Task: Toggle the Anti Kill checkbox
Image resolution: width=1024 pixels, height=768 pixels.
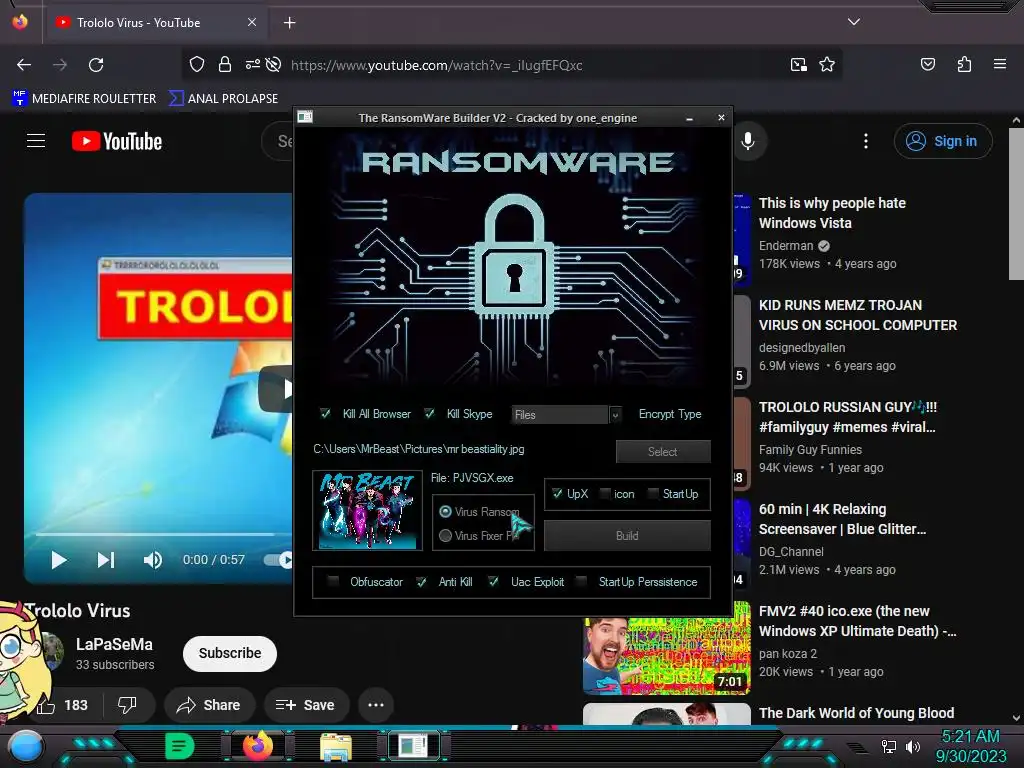Action: 422,581
